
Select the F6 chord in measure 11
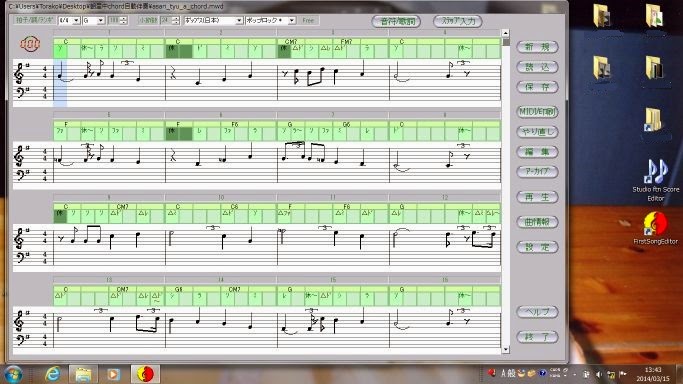[x=347, y=207]
